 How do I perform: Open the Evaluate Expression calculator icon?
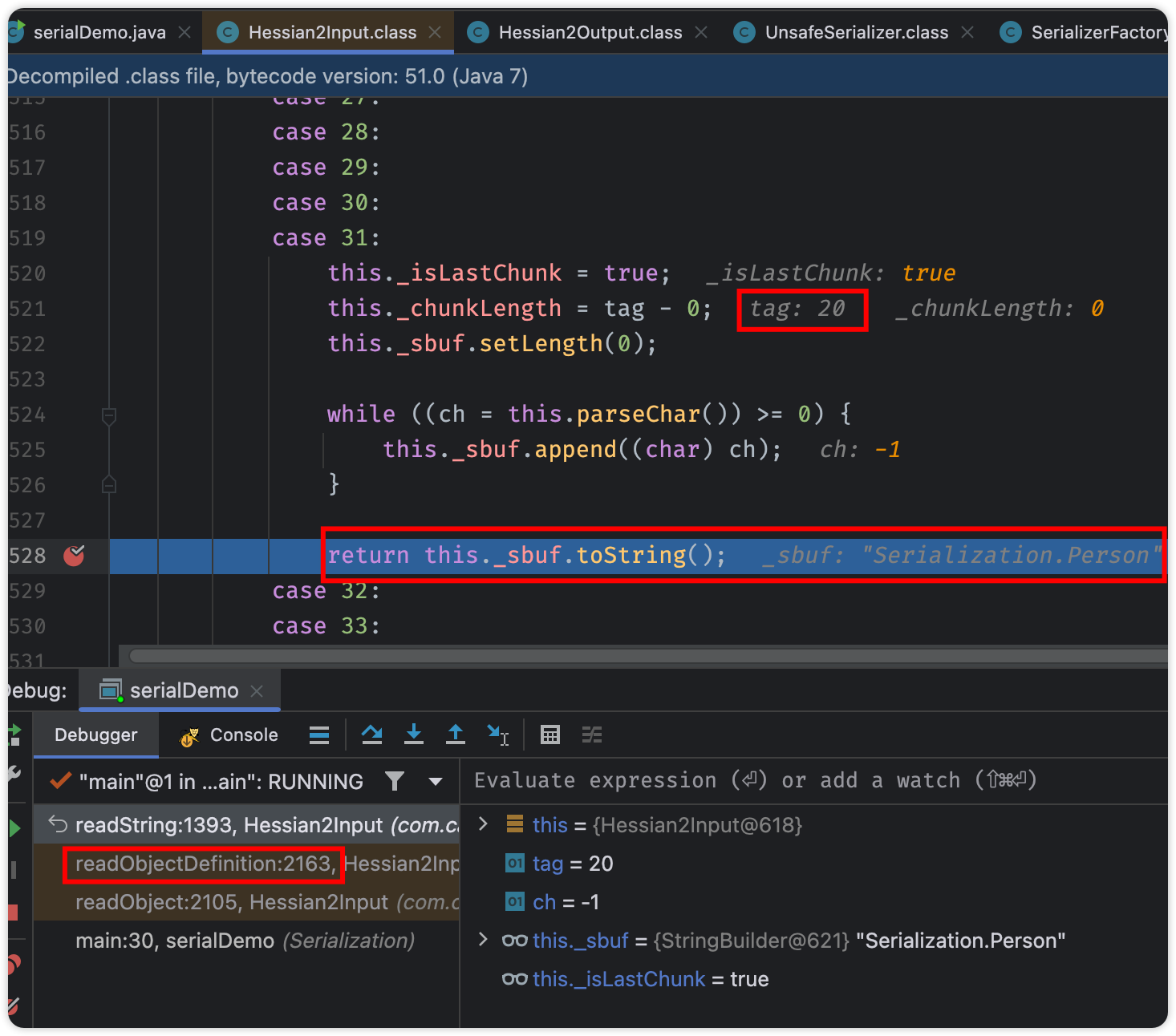(x=550, y=735)
